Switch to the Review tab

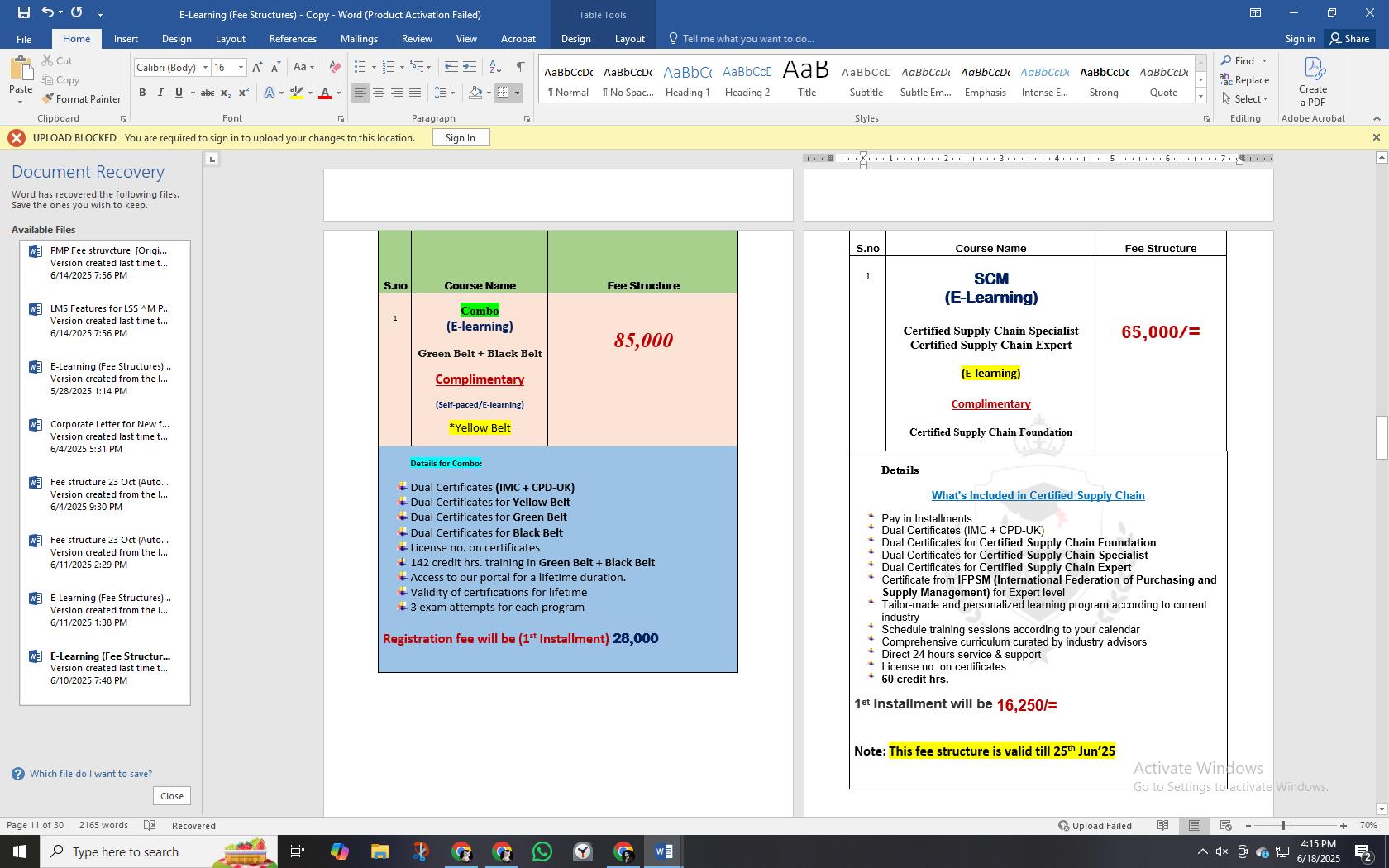pos(417,39)
